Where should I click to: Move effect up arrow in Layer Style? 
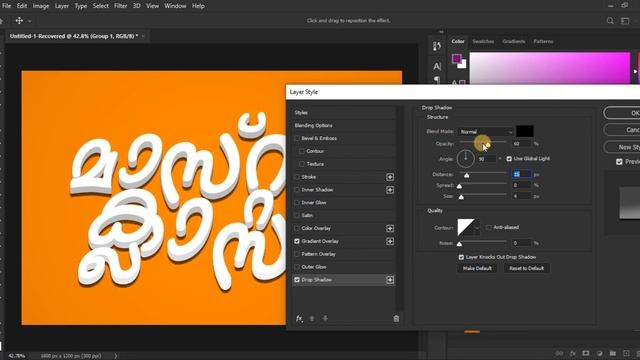[x=312, y=318]
